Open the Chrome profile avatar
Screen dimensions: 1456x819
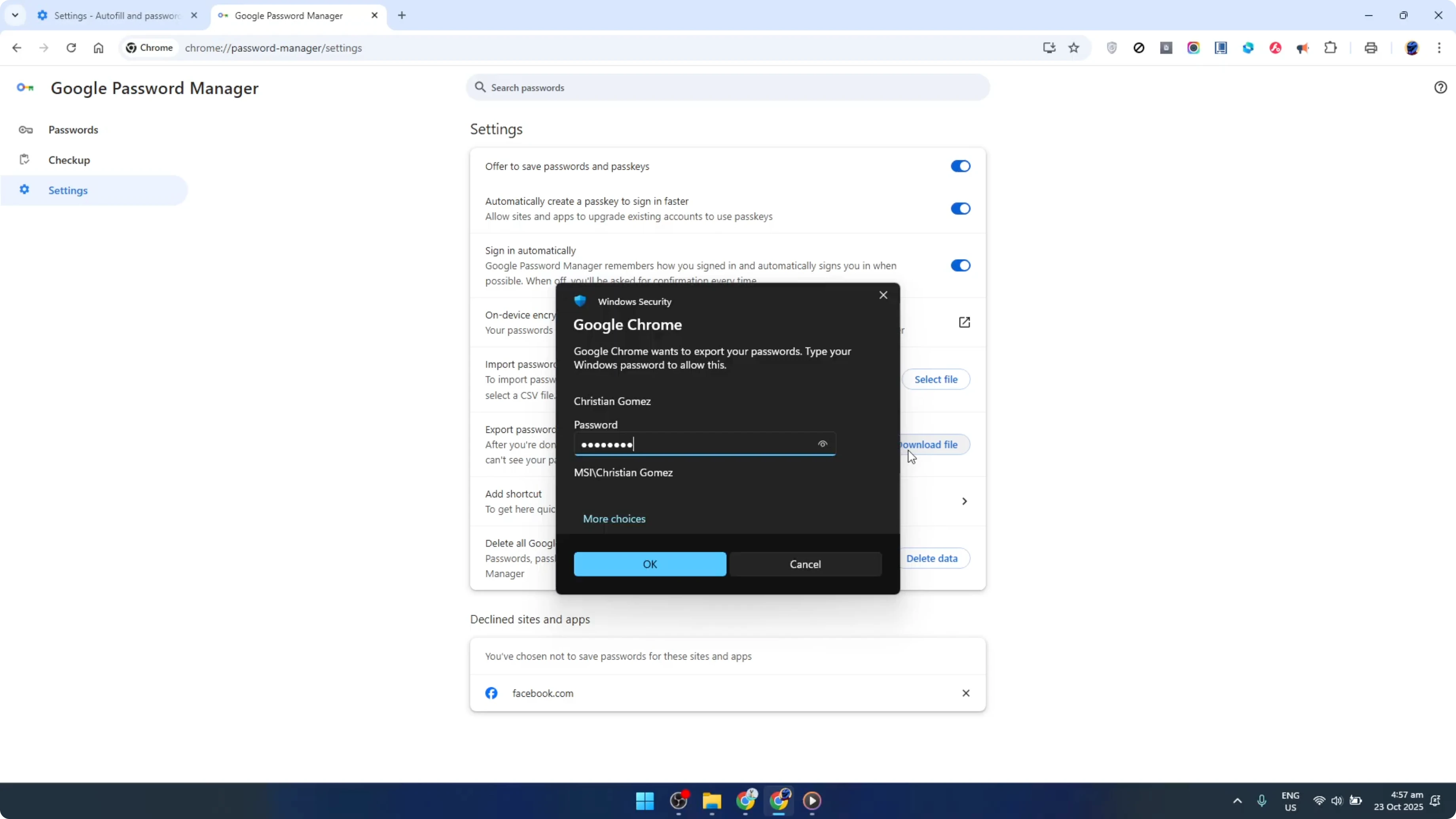pyautogui.click(x=1412, y=48)
